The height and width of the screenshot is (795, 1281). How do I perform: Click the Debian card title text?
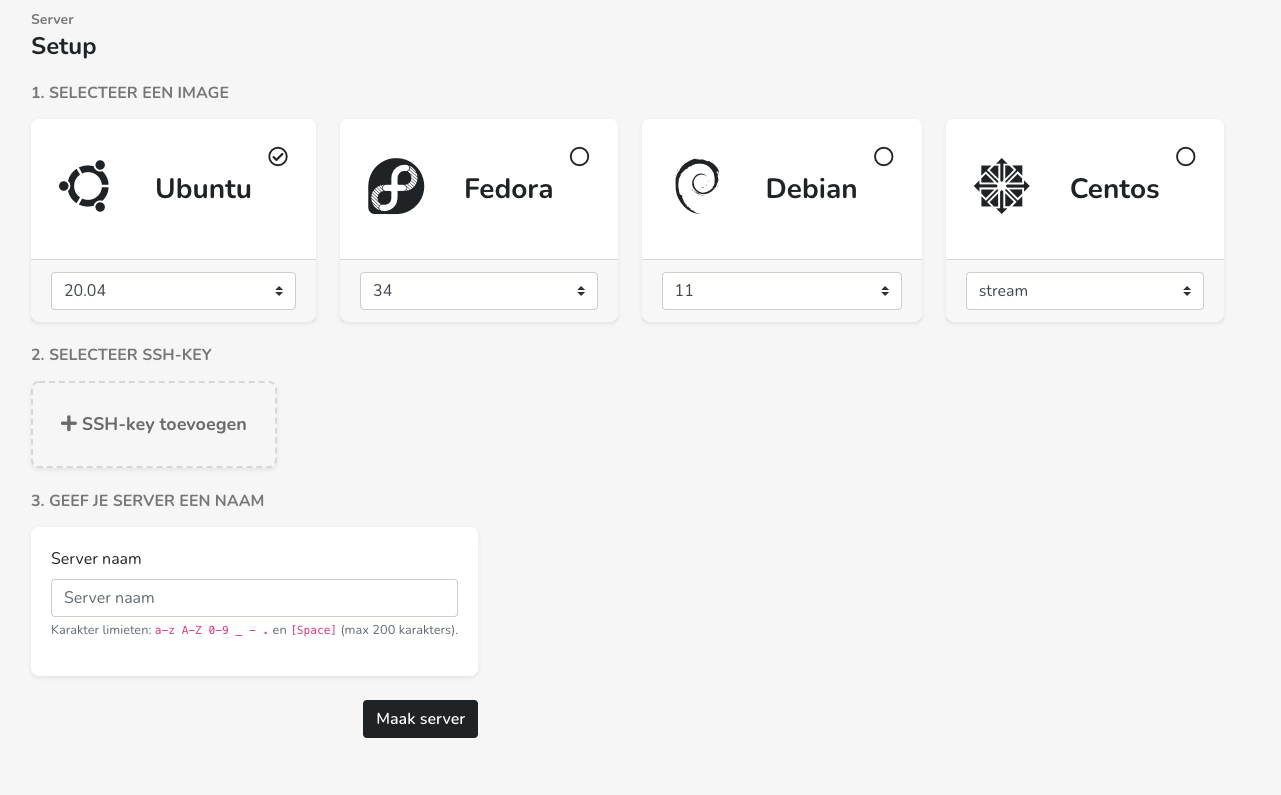[x=811, y=189]
